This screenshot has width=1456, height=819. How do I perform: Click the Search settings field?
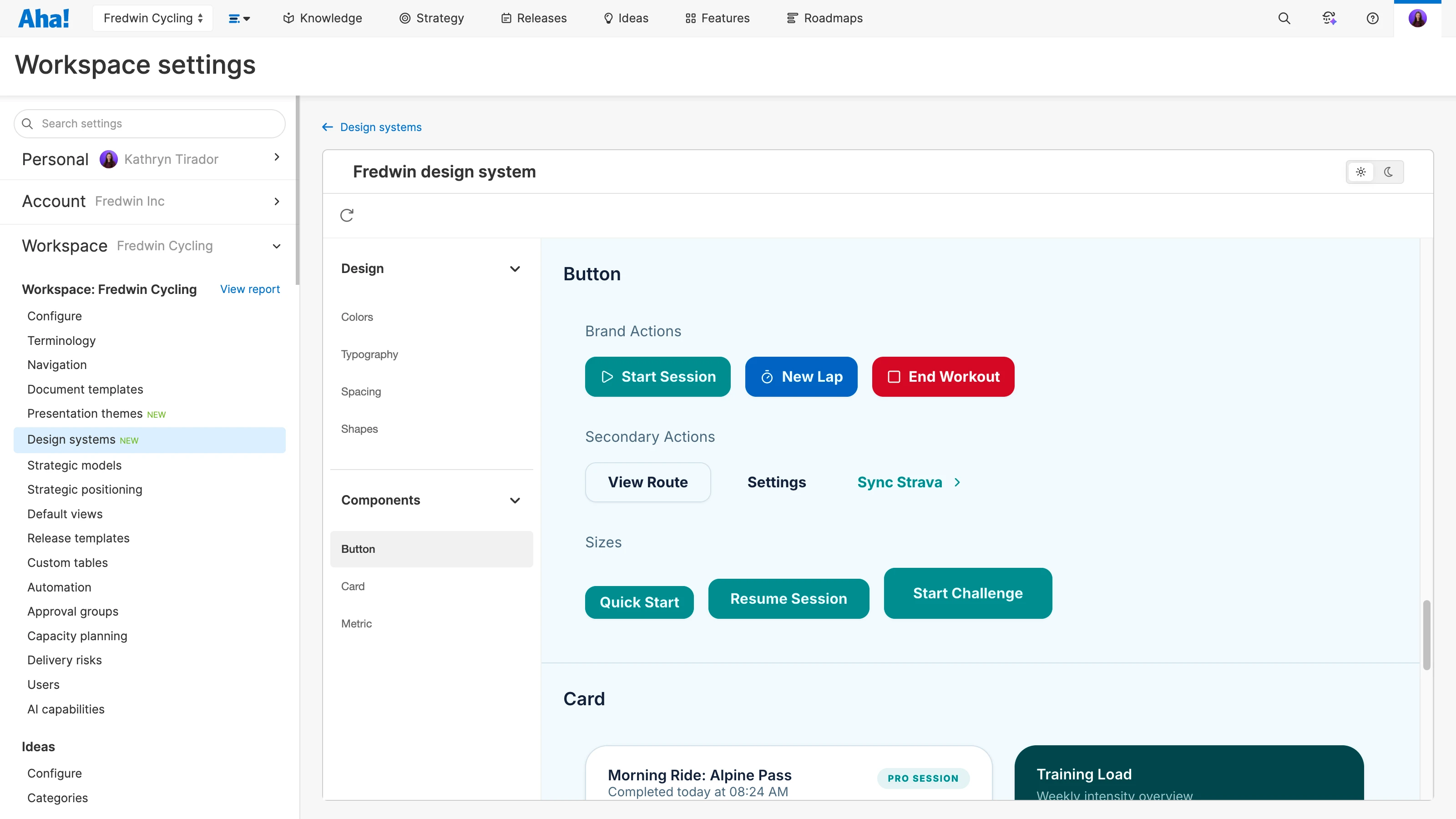[150, 124]
